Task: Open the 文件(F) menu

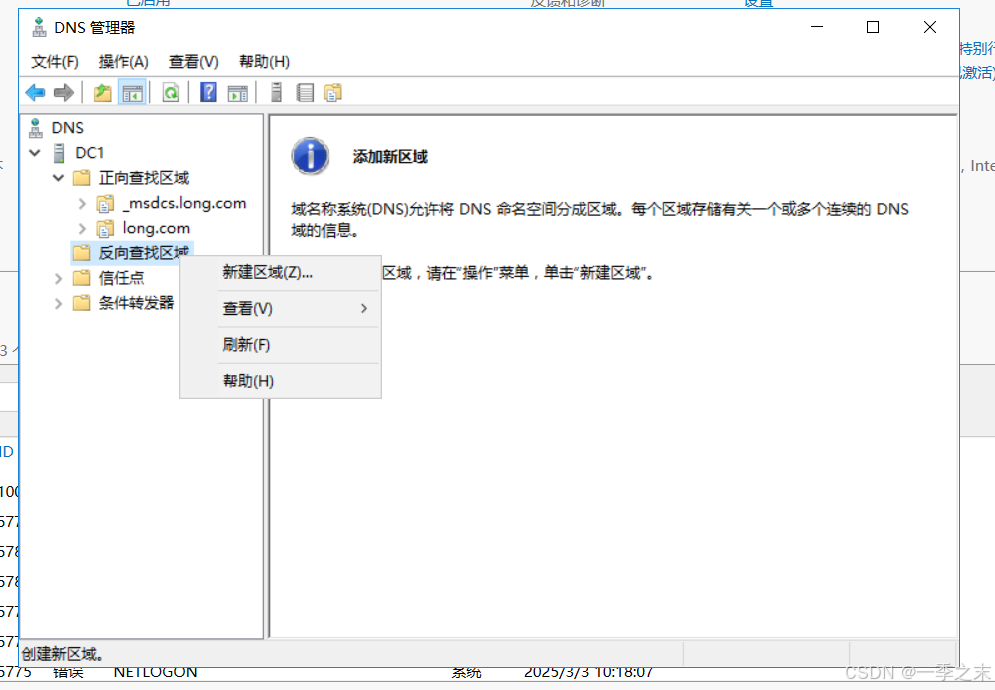Action: coord(55,62)
